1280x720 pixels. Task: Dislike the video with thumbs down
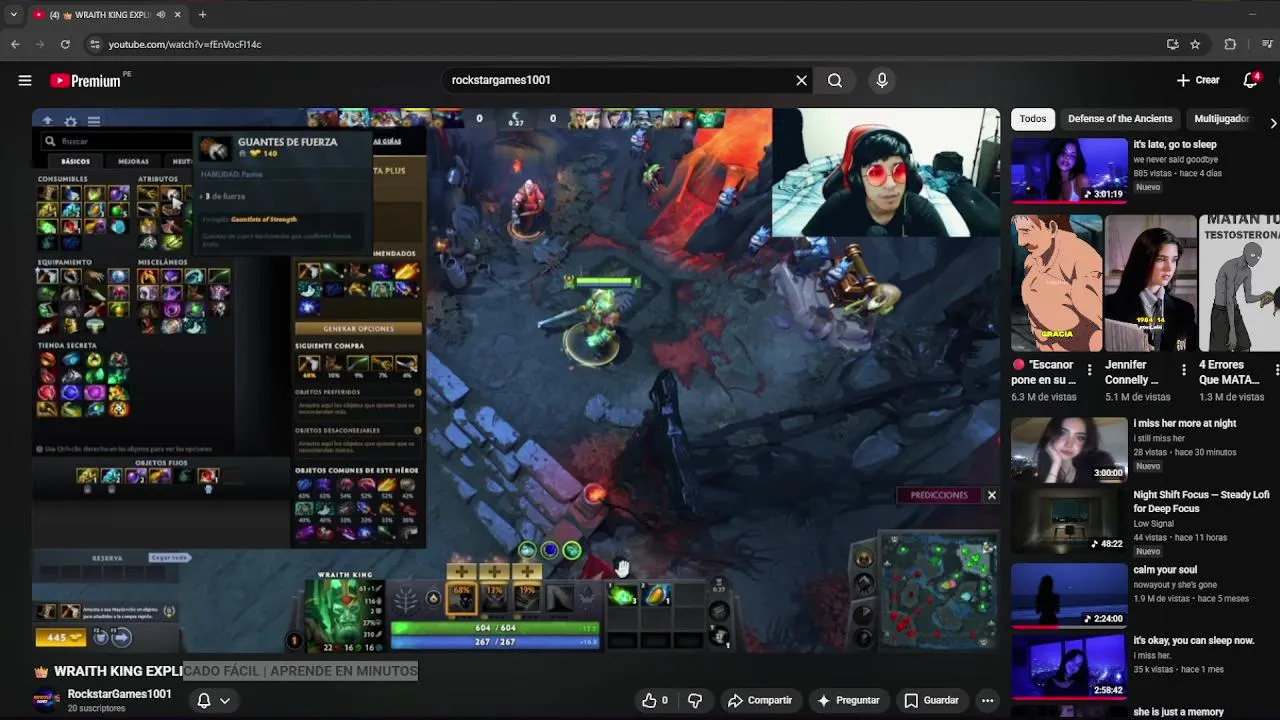click(695, 701)
